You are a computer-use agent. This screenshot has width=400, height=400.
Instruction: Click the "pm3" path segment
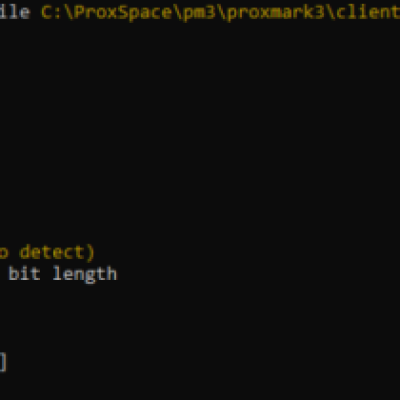[x=199, y=12]
